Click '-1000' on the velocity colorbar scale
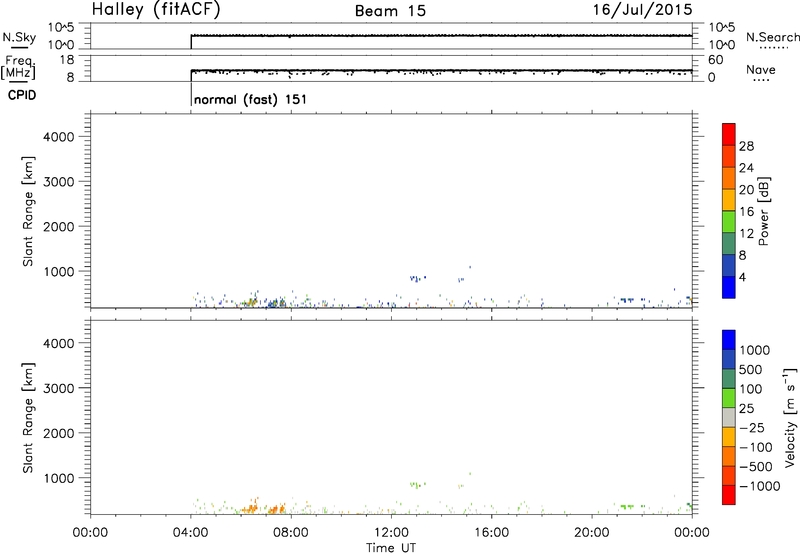Image resolution: width=800 pixels, height=554 pixels. coord(759,486)
